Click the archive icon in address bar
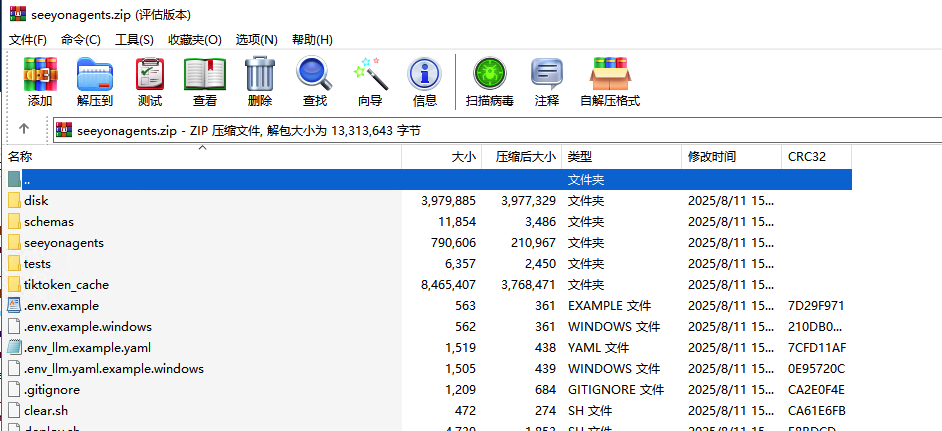This screenshot has width=942, height=431. click(64, 129)
